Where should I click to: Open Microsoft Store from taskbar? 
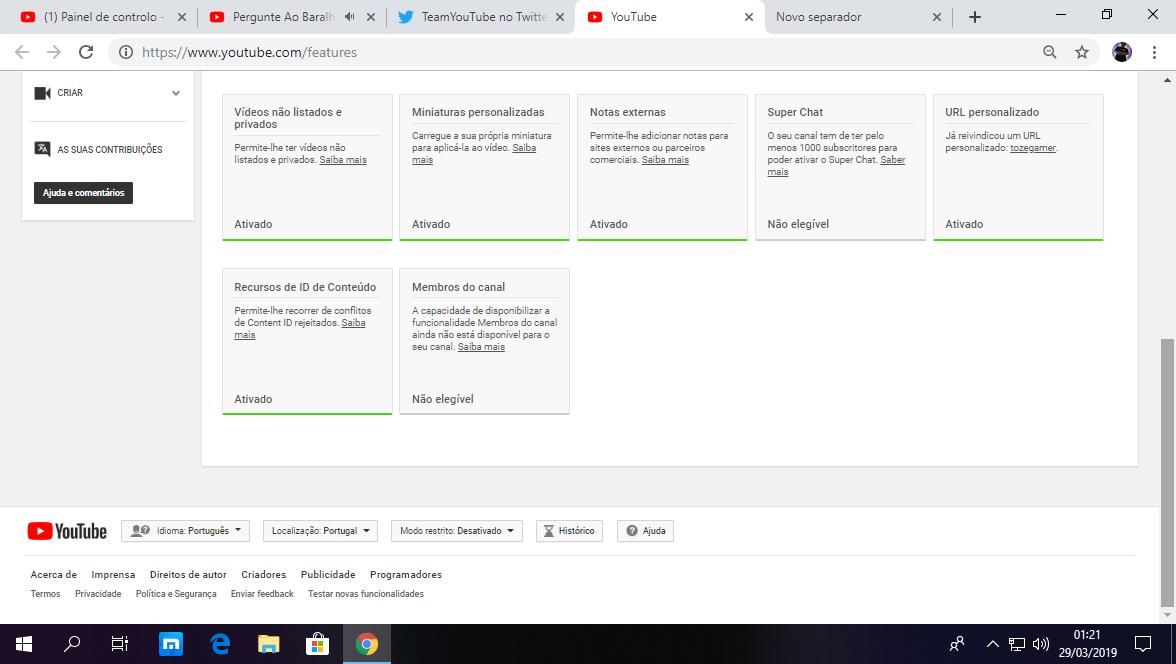(x=317, y=644)
